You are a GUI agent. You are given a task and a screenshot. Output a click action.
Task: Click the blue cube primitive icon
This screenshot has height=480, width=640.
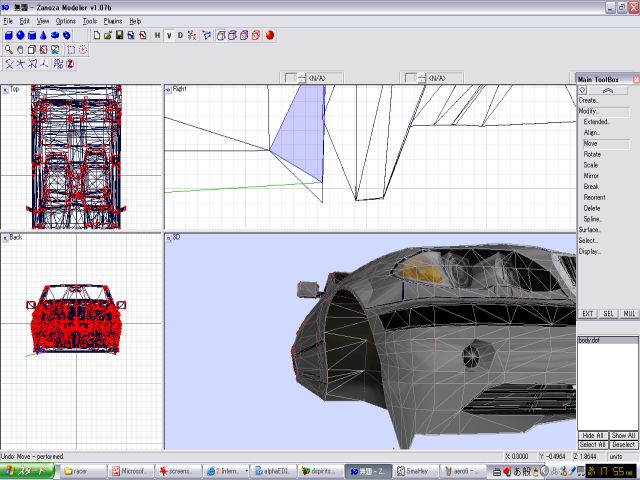coord(8,35)
